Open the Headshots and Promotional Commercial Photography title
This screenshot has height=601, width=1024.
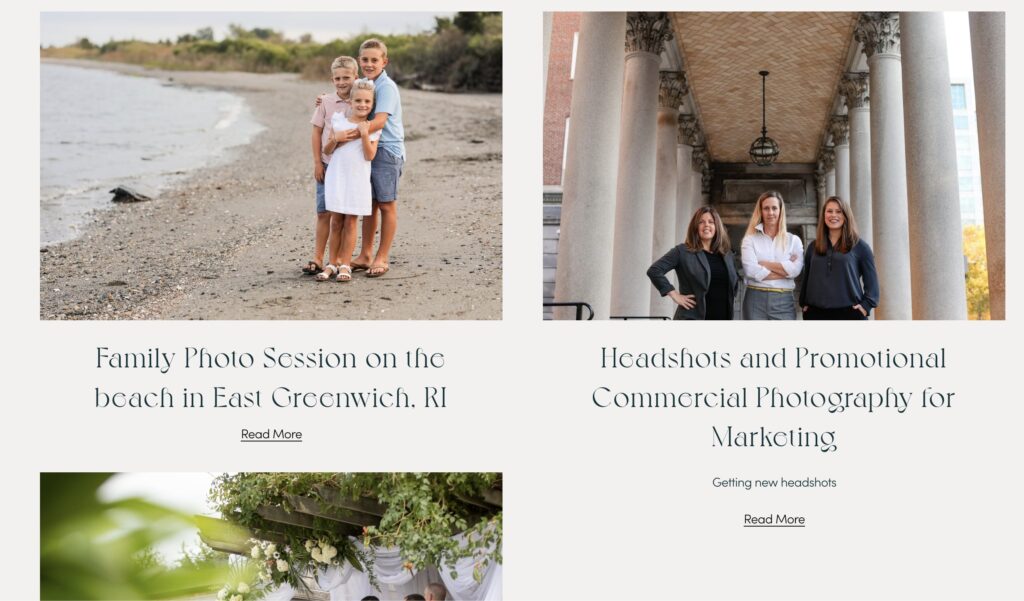point(774,397)
